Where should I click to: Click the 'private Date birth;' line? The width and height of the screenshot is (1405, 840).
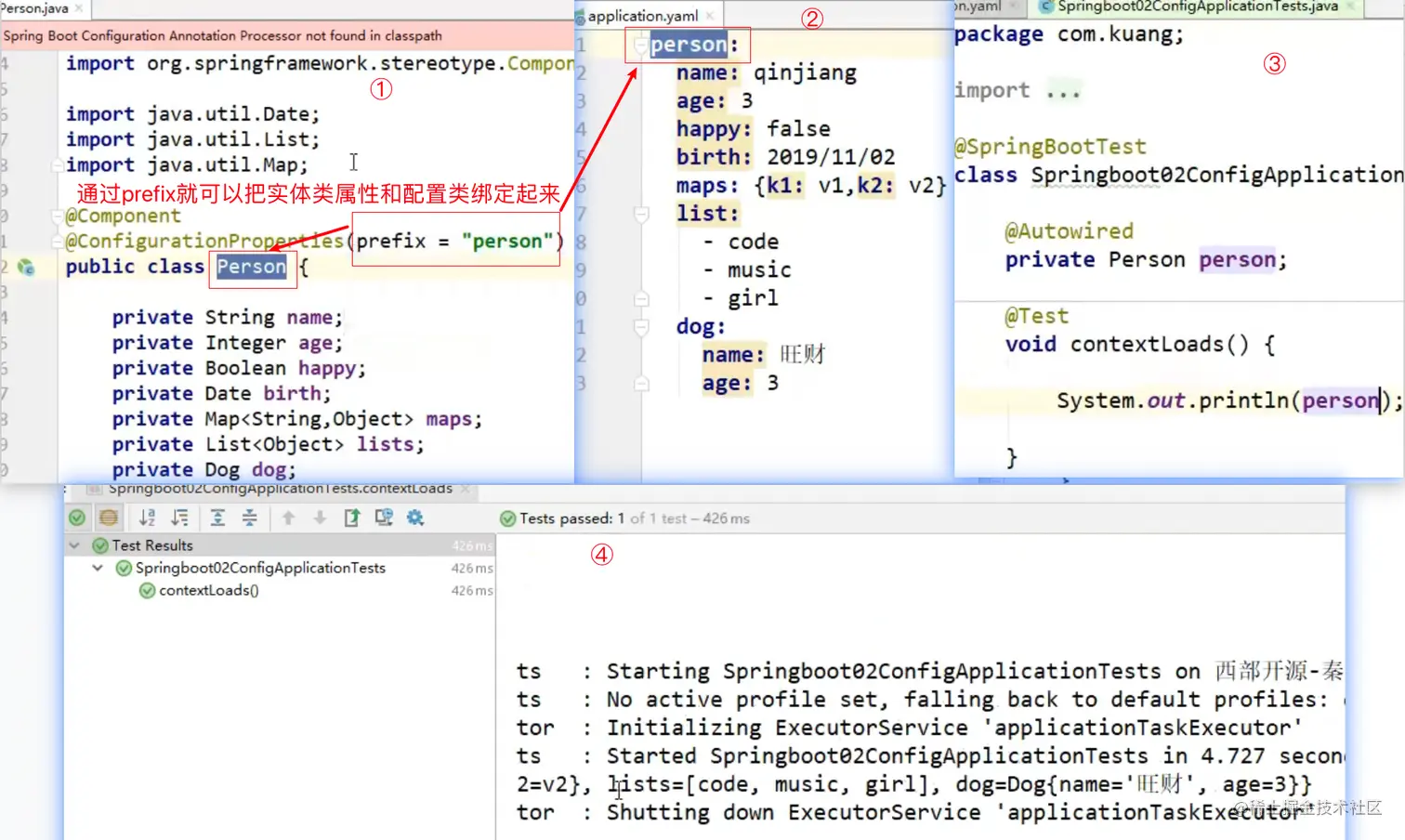point(222,394)
